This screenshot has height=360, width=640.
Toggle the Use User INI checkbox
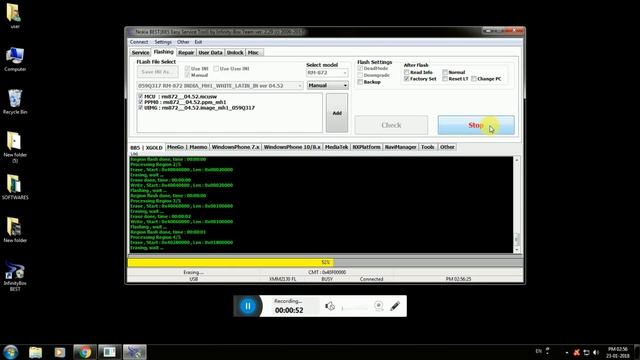pyautogui.click(x=216, y=69)
